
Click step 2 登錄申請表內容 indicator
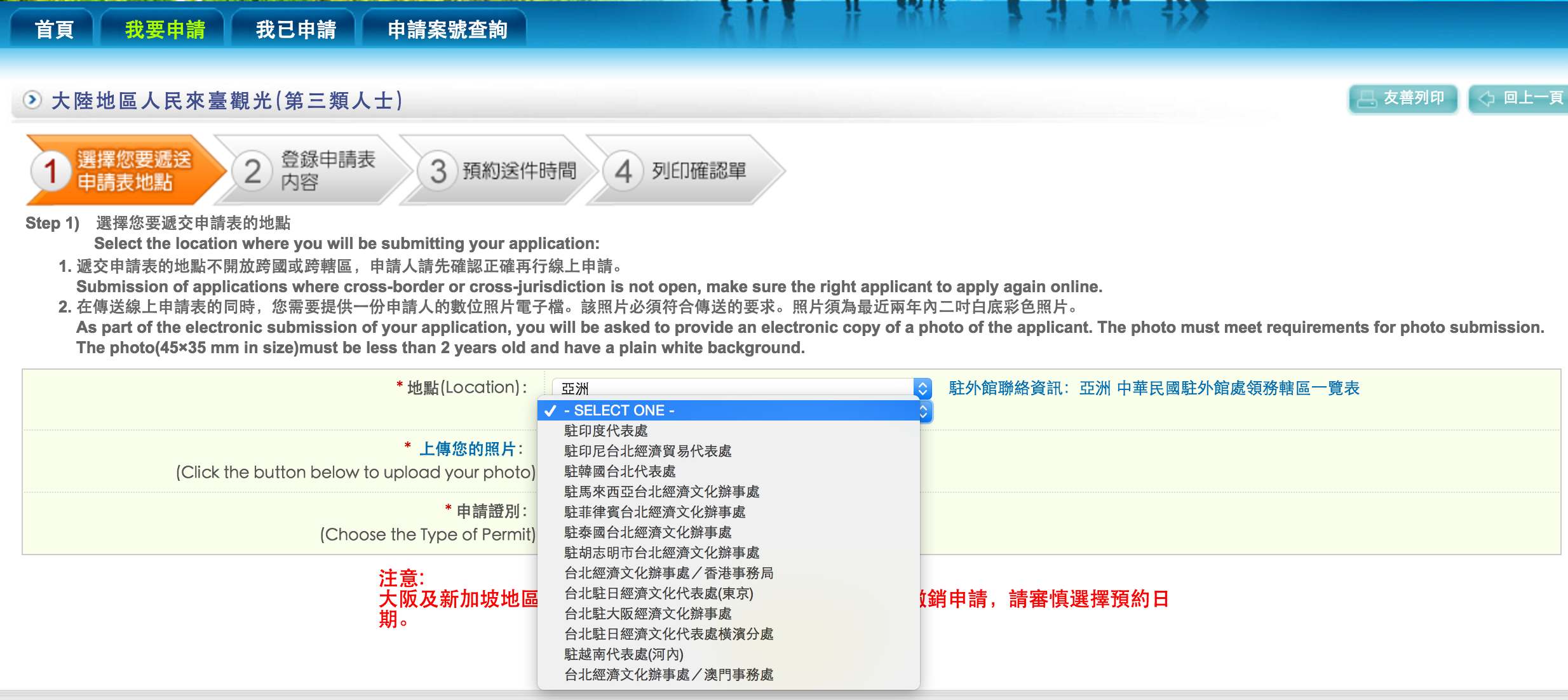(x=311, y=170)
